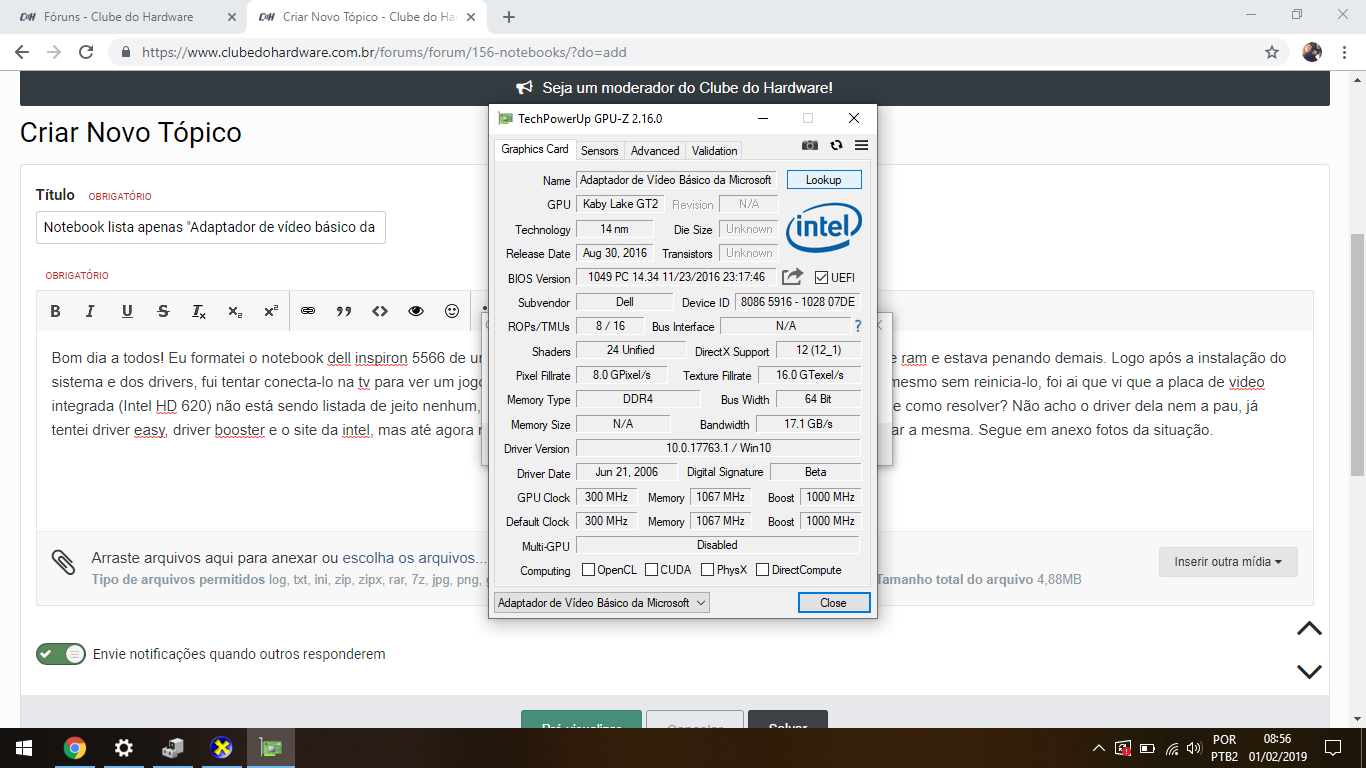The image size is (1366, 768).
Task: Switch to the Graphics Card tab
Action: [535, 150]
